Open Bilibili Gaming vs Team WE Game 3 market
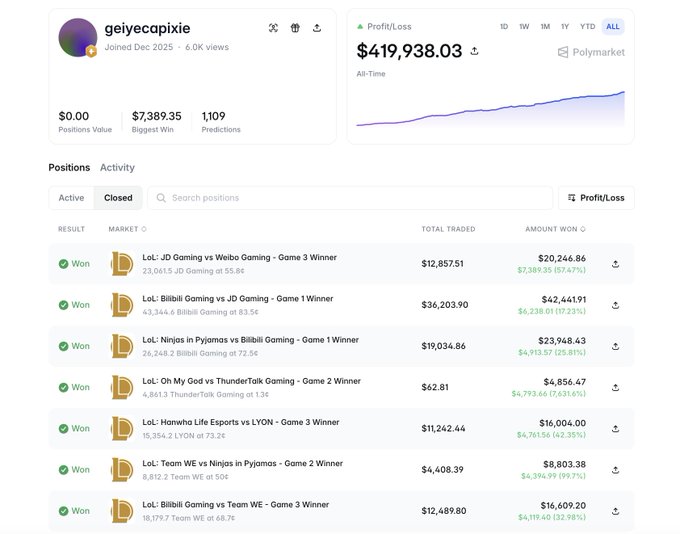 [235, 505]
